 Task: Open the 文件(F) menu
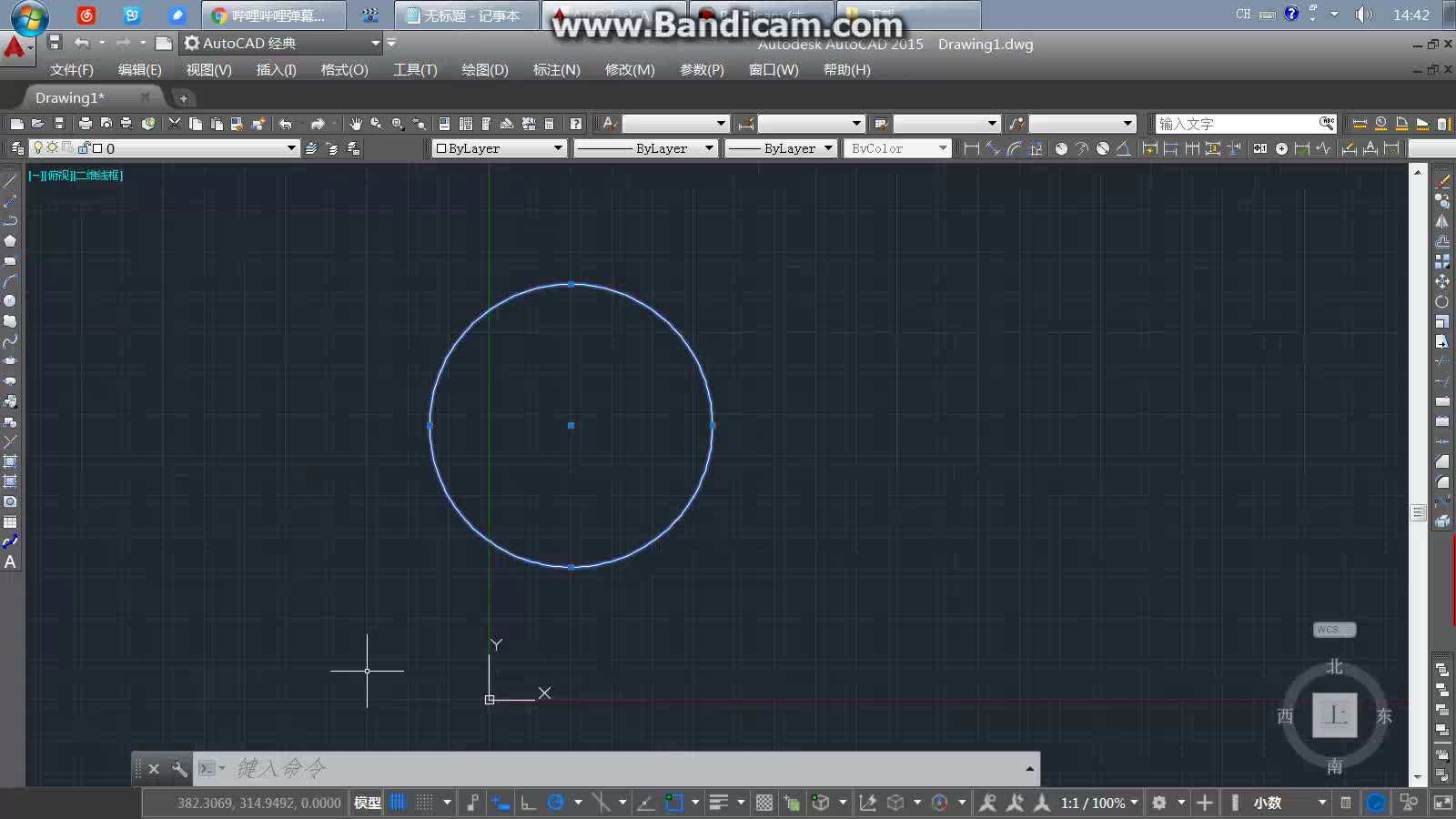click(72, 70)
